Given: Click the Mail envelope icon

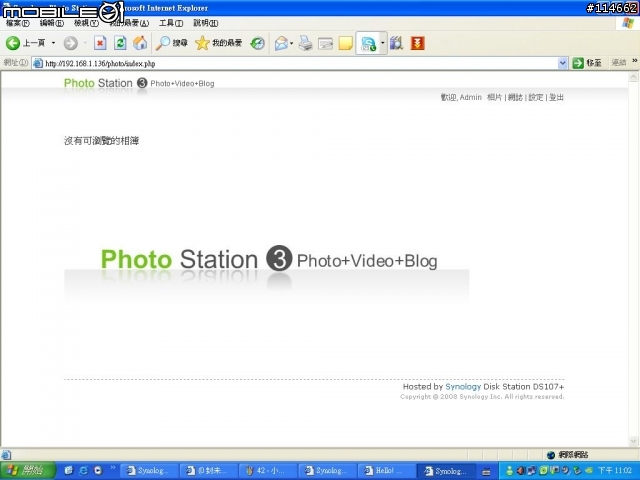Looking at the screenshot, I should point(281,43).
